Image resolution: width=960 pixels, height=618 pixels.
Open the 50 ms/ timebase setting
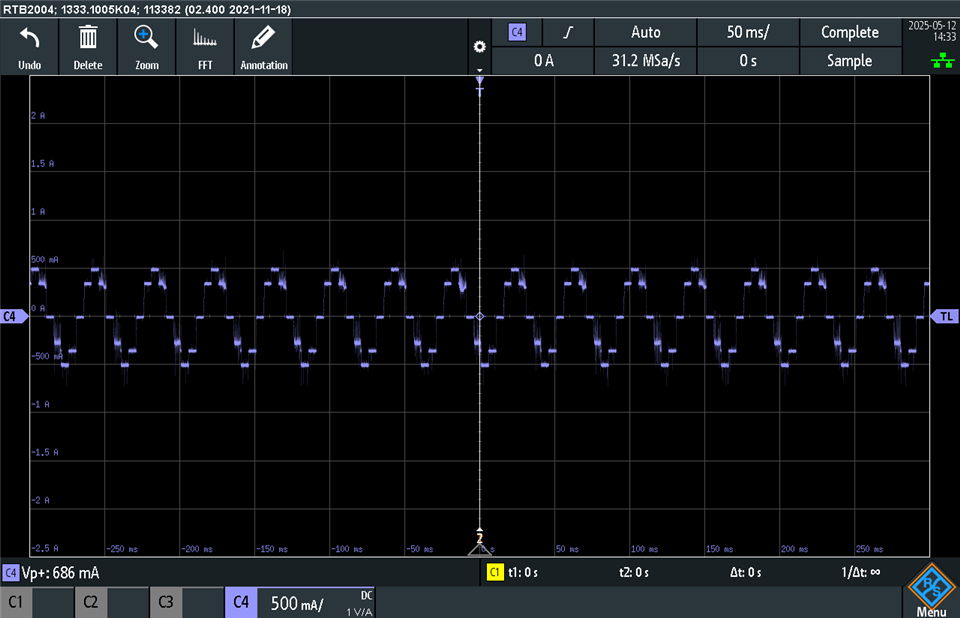tap(748, 32)
